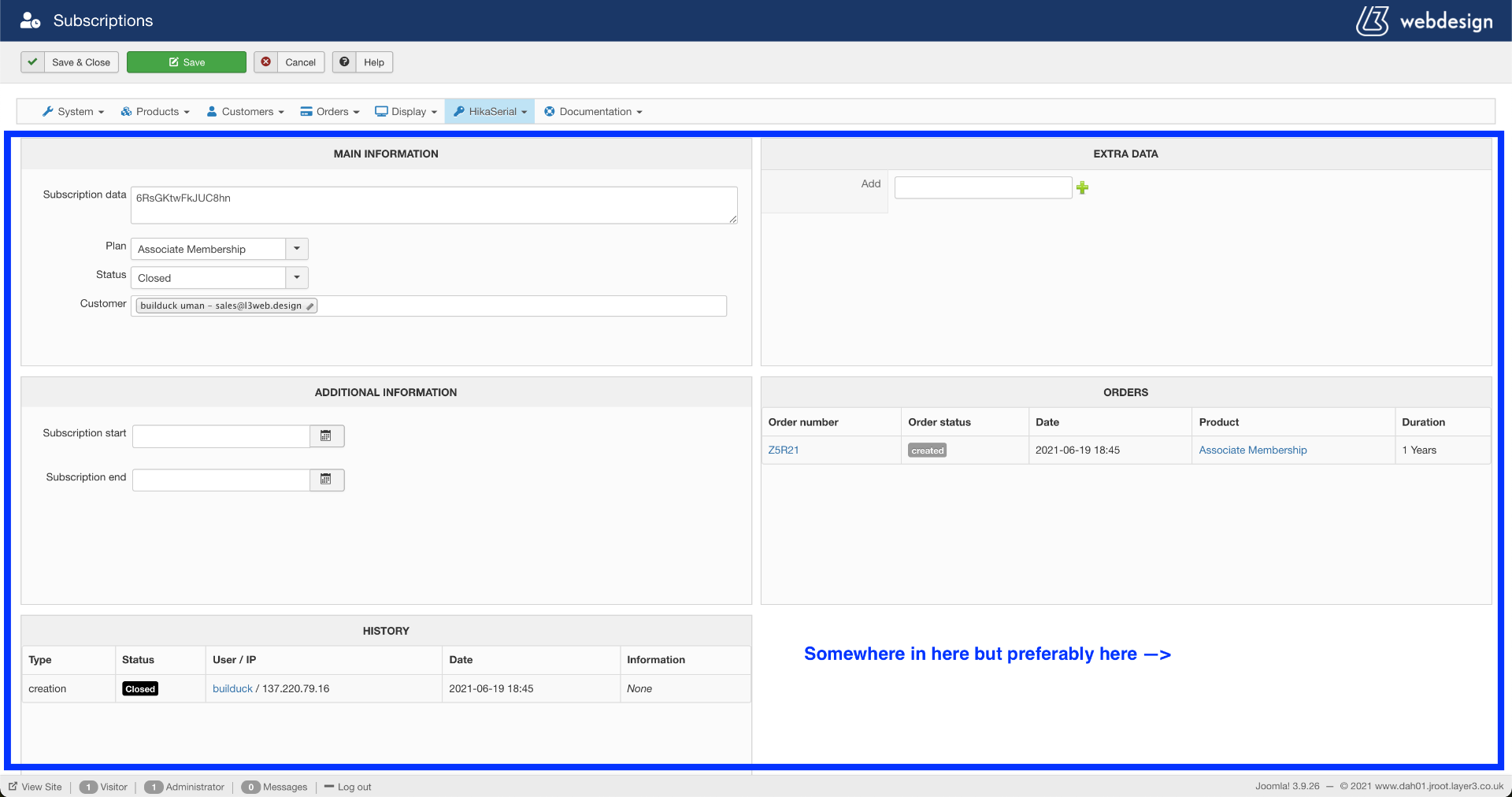Open the Products menu
This screenshot has height=797, width=1512.
[155, 112]
